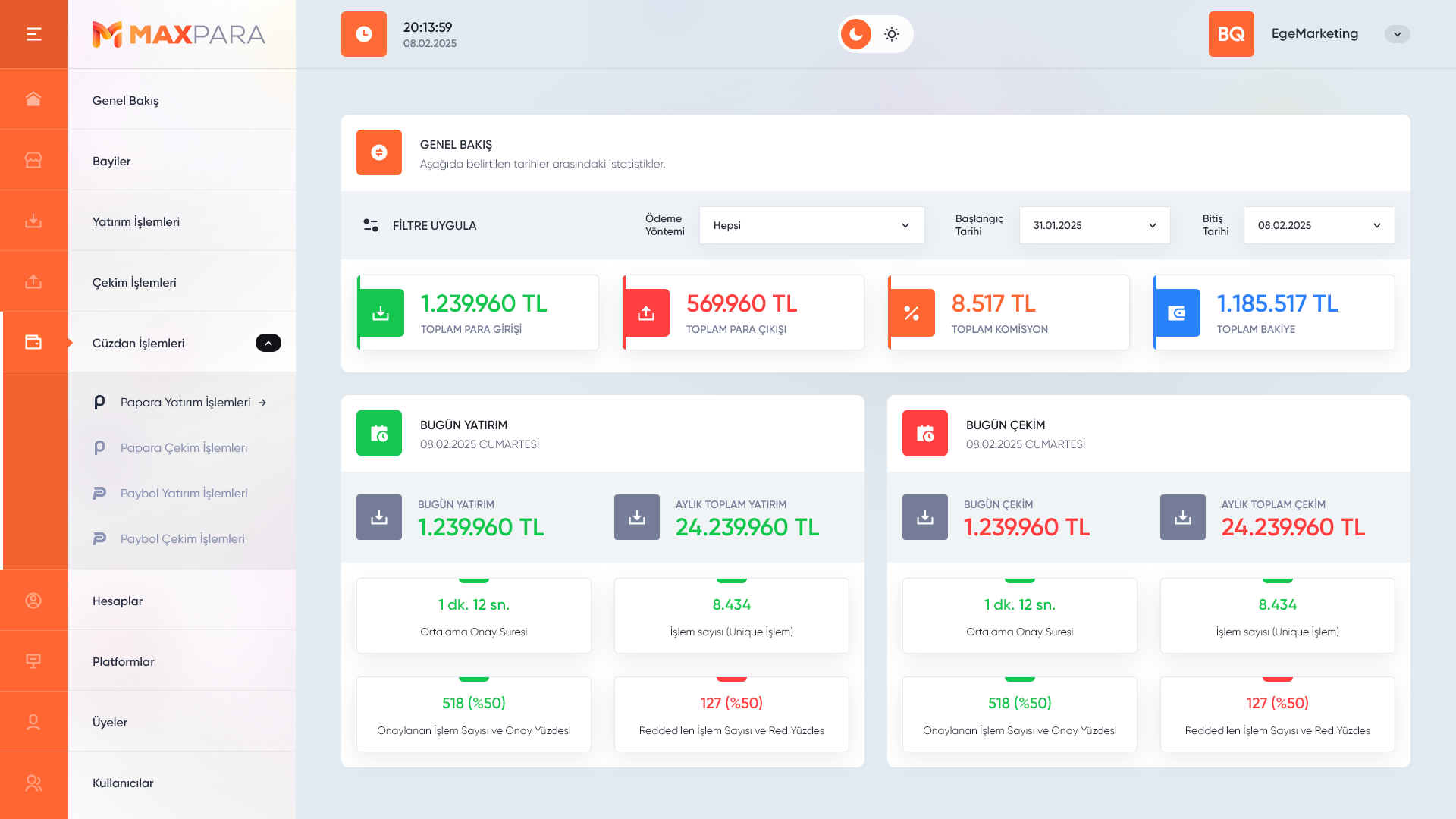Select the wallet sidebar icon
This screenshot has height=819, width=1456.
(33, 342)
